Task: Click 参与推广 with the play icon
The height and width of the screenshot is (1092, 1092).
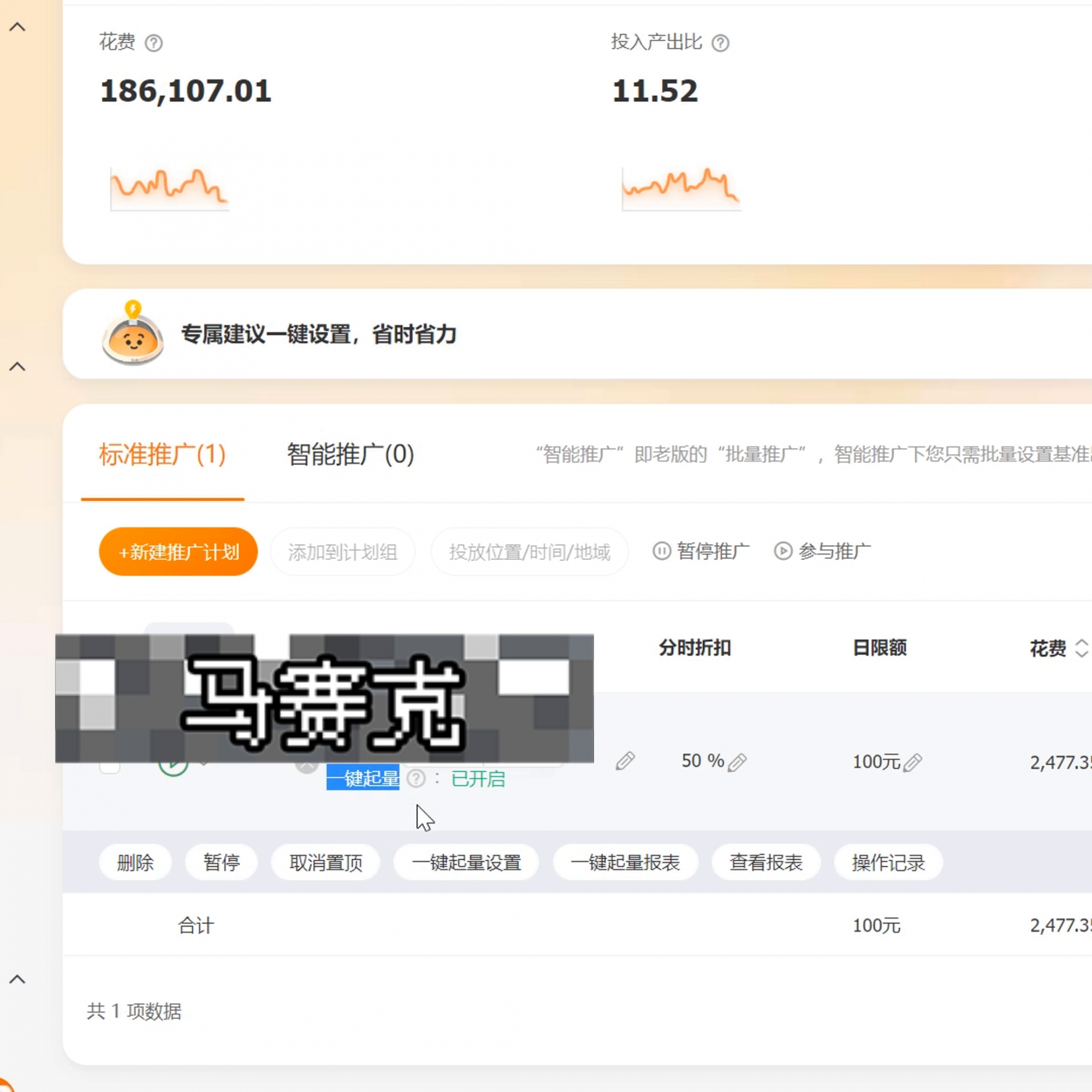Action: pos(822,550)
